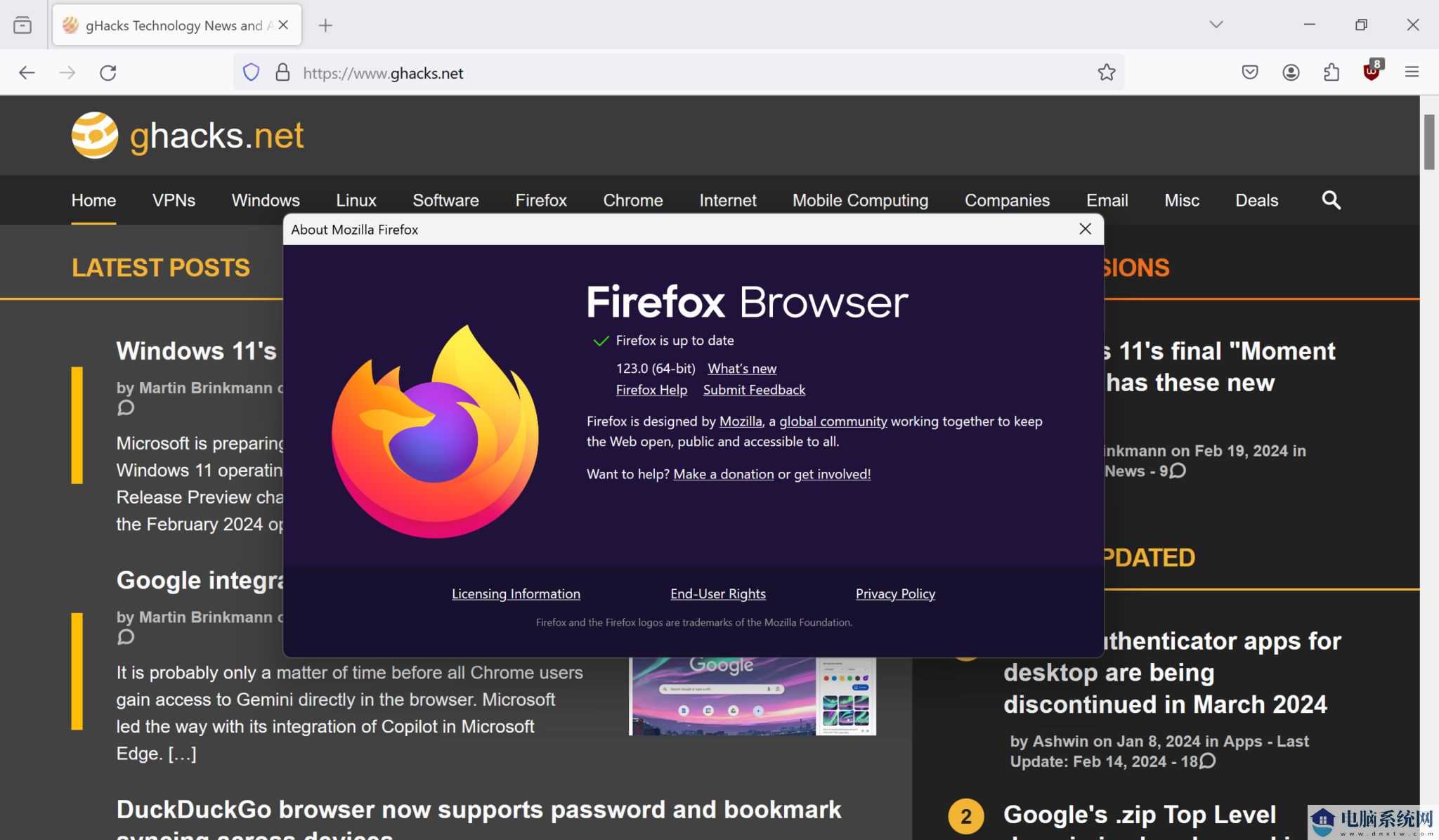
Task: Click the shield/protection icon in address bar
Action: [x=252, y=72]
